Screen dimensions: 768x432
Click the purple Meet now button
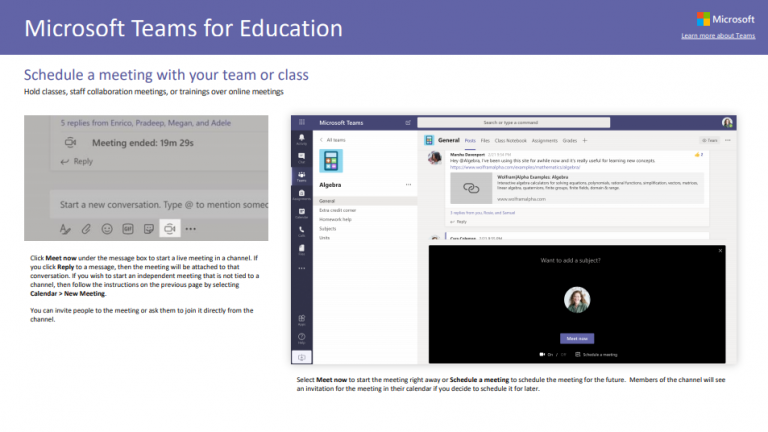tap(577, 338)
